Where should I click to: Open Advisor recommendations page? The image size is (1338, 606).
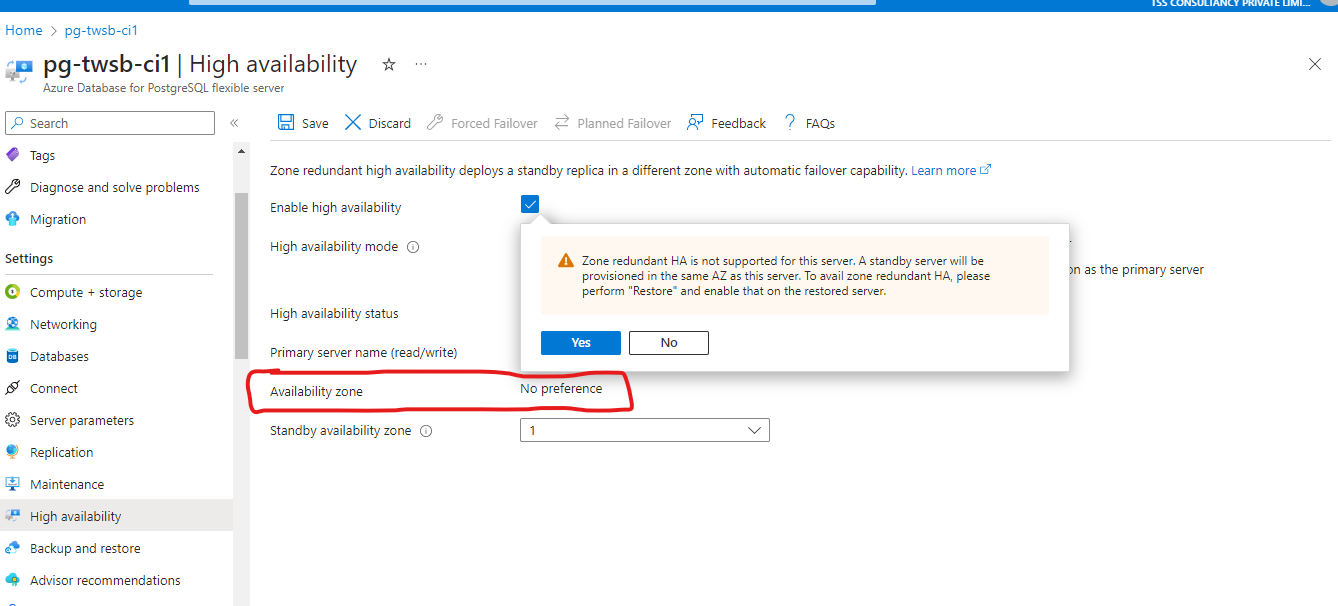click(105, 580)
